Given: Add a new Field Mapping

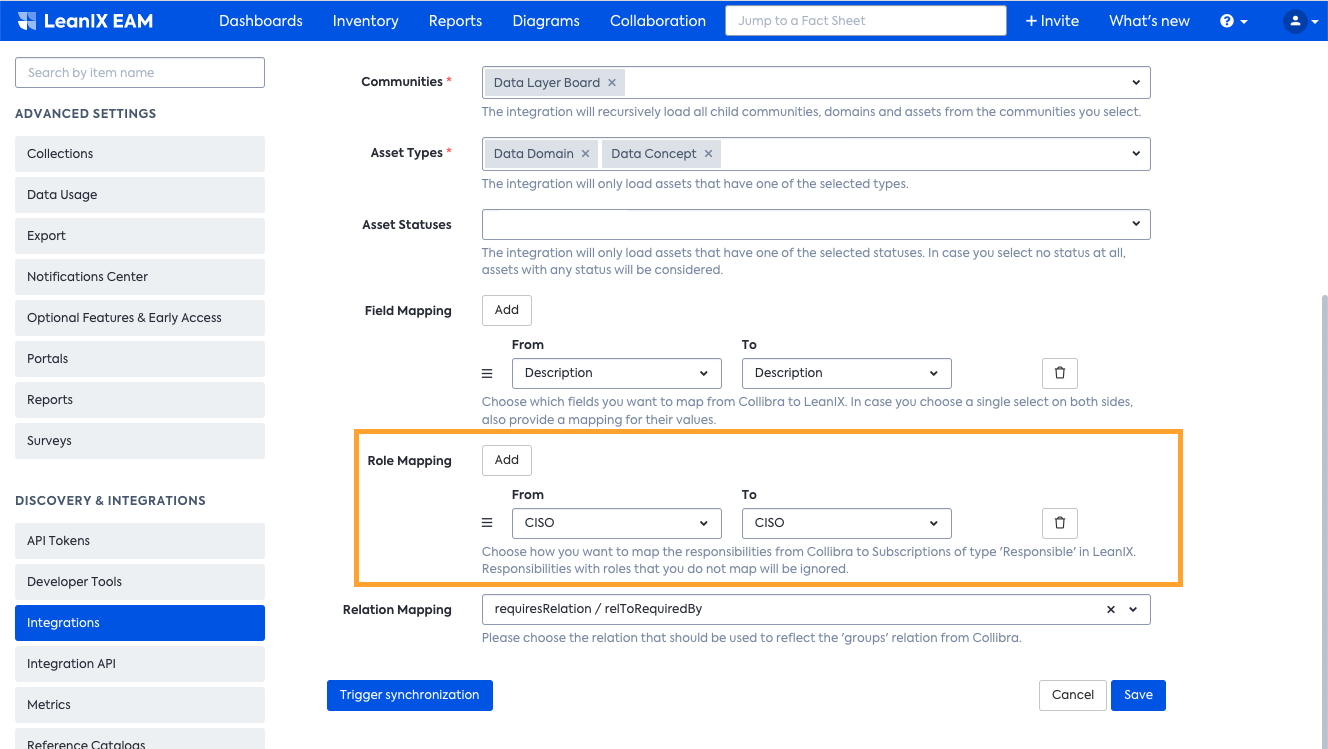Looking at the screenshot, I should click(507, 310).
